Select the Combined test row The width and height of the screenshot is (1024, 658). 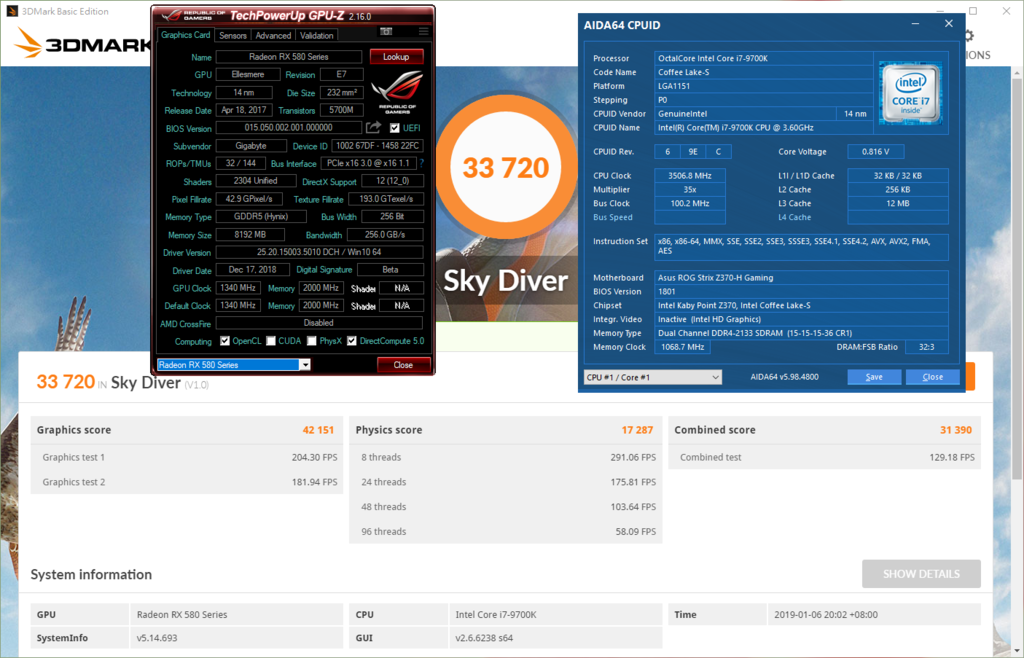824,457
